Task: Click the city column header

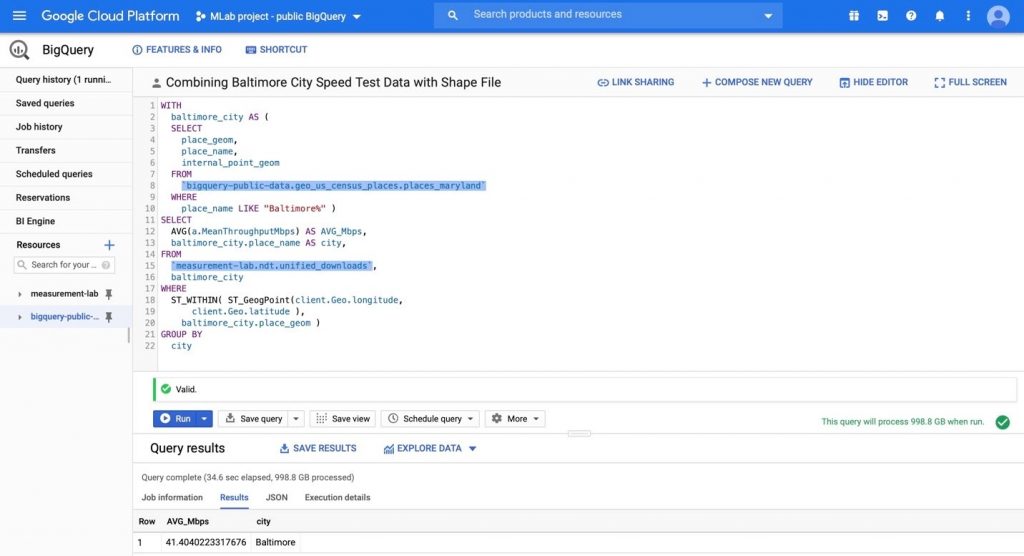Action: [x=263, y=522]
